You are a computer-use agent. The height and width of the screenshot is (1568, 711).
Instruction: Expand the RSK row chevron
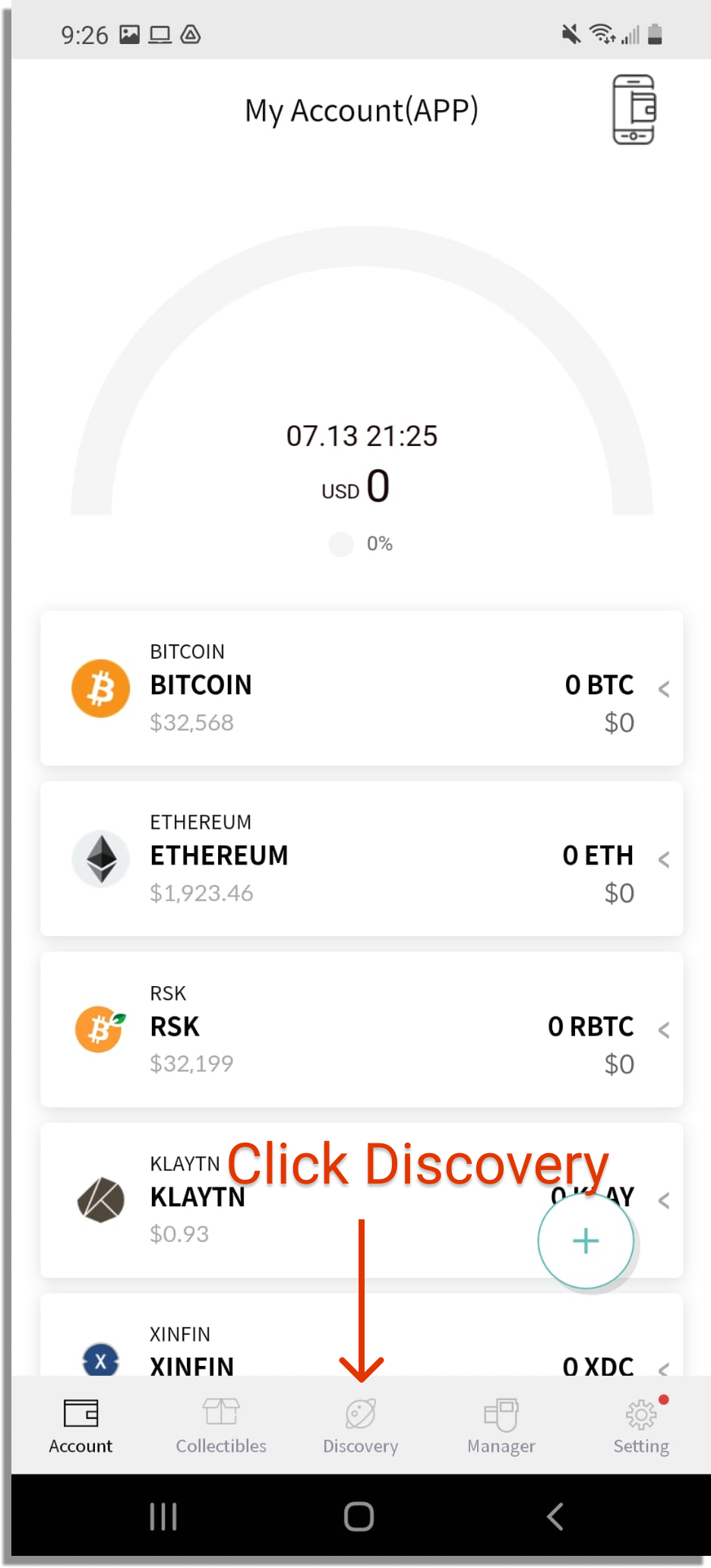pos(664,1030)
